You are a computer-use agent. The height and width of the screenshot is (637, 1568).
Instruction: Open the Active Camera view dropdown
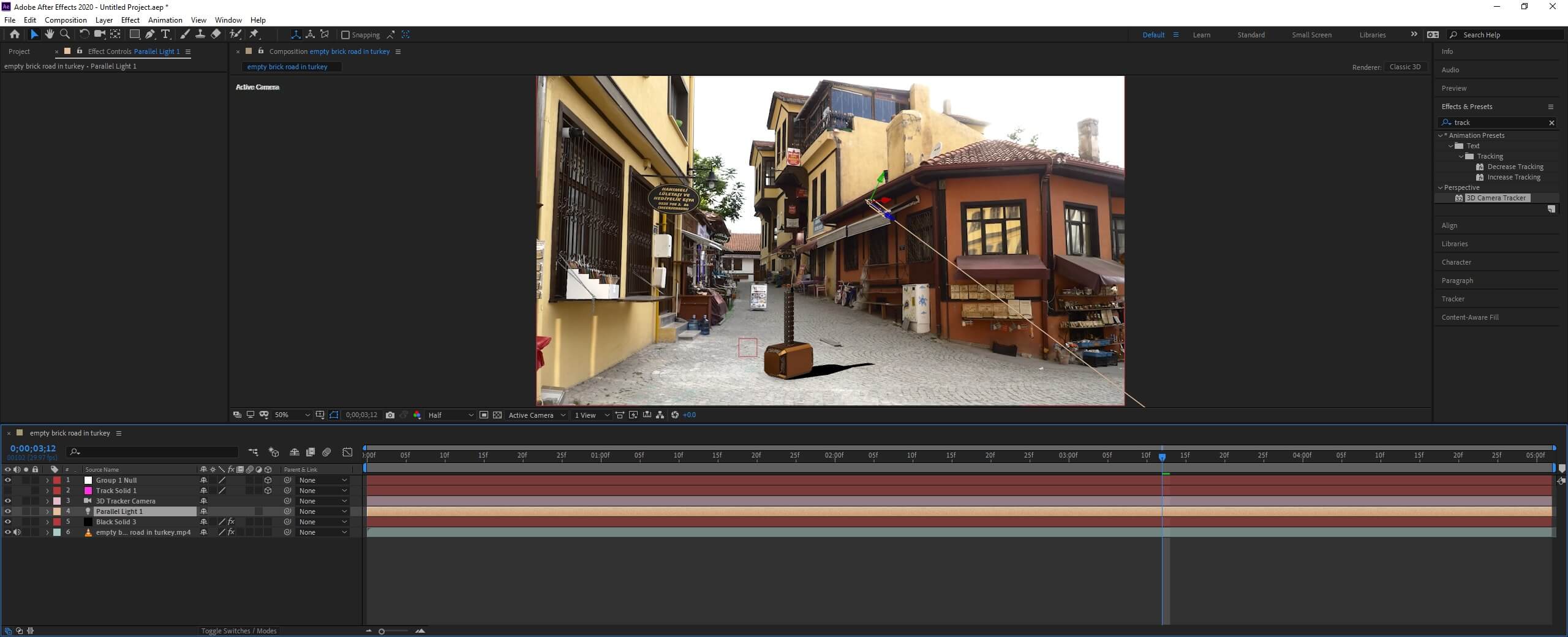pos(537,415)
